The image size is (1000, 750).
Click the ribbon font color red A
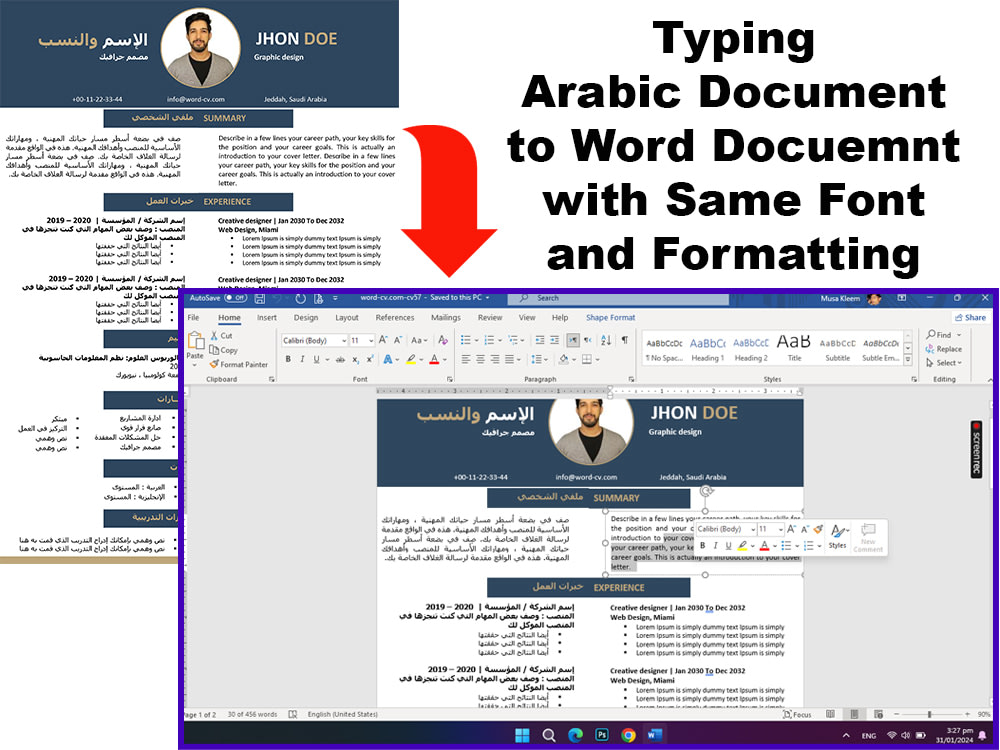tap(434, 360)
